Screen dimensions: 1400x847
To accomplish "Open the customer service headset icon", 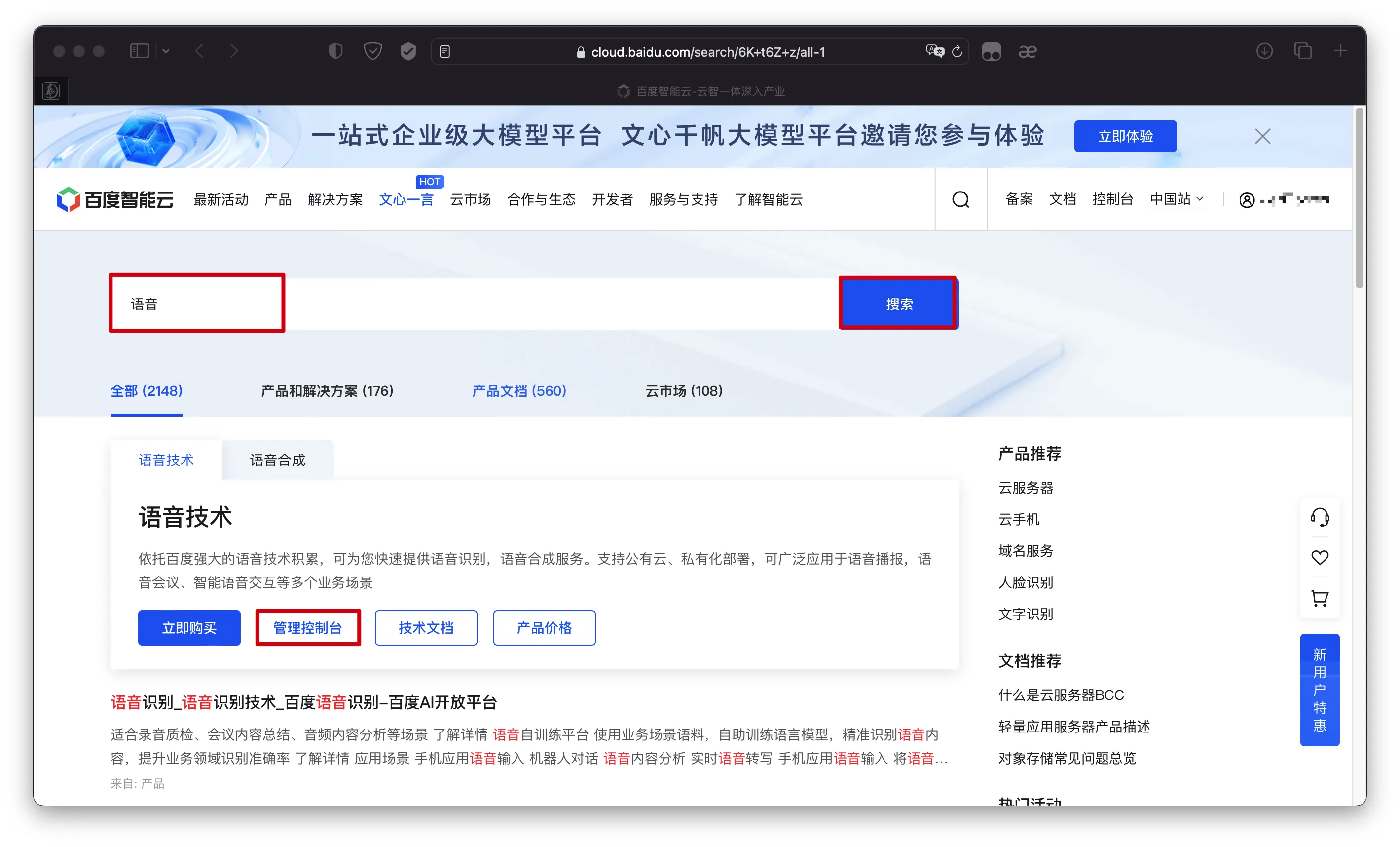I will pos(1319,517).
